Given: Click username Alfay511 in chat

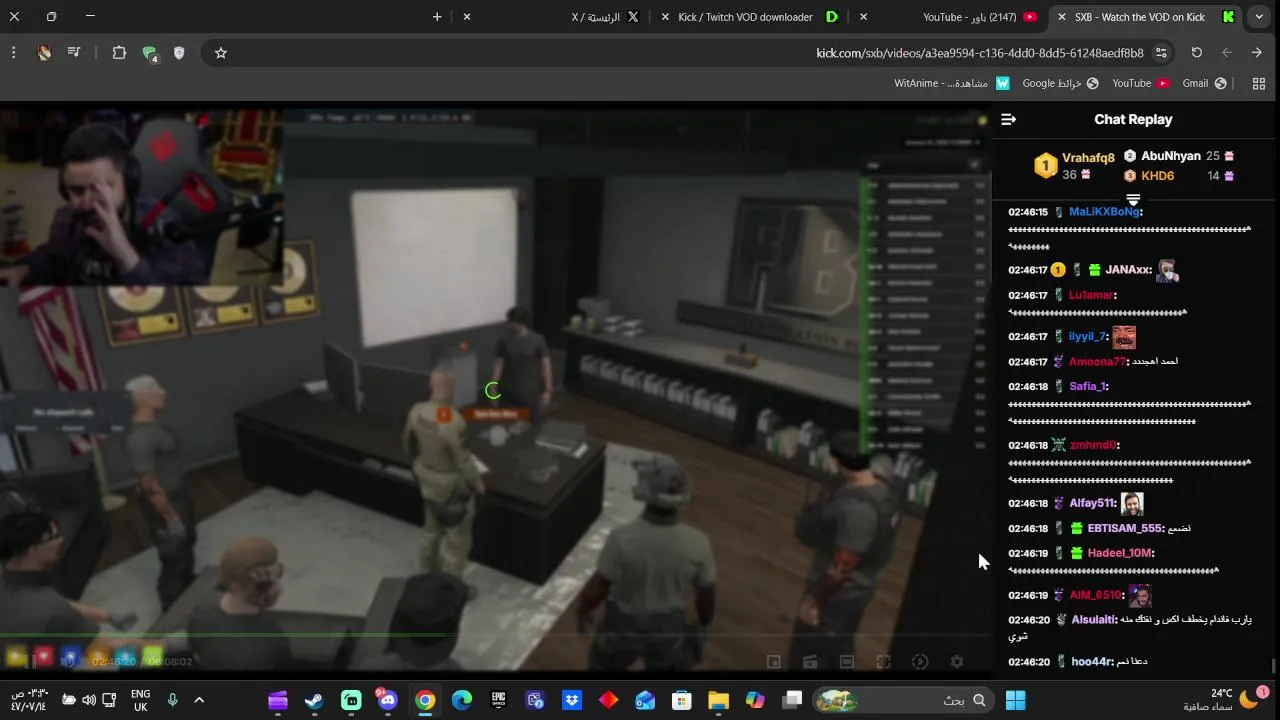Looking at the screenshot, I should pos(1092,504).
